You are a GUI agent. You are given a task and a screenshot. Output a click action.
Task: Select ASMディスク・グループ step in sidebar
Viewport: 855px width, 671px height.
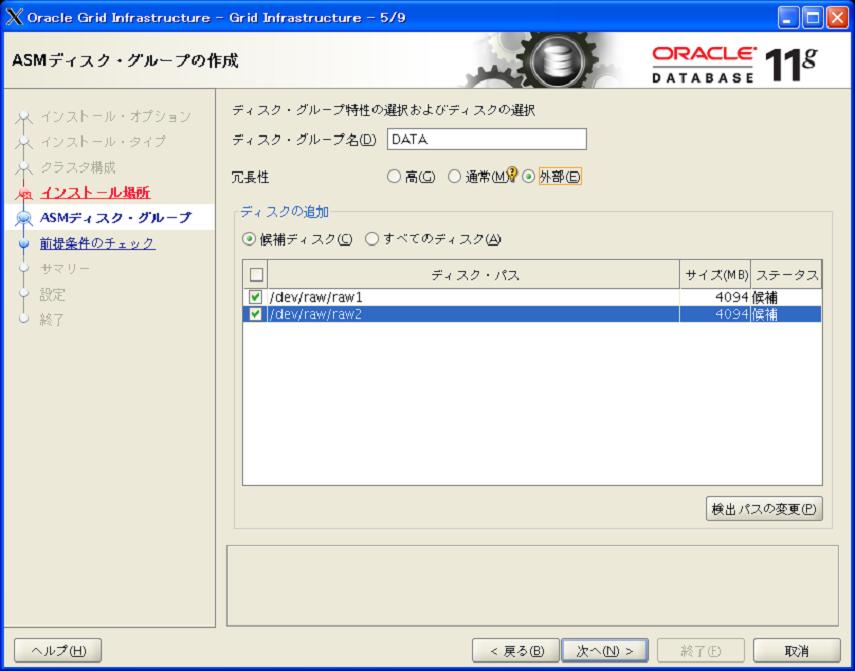(x=116, y=217)
